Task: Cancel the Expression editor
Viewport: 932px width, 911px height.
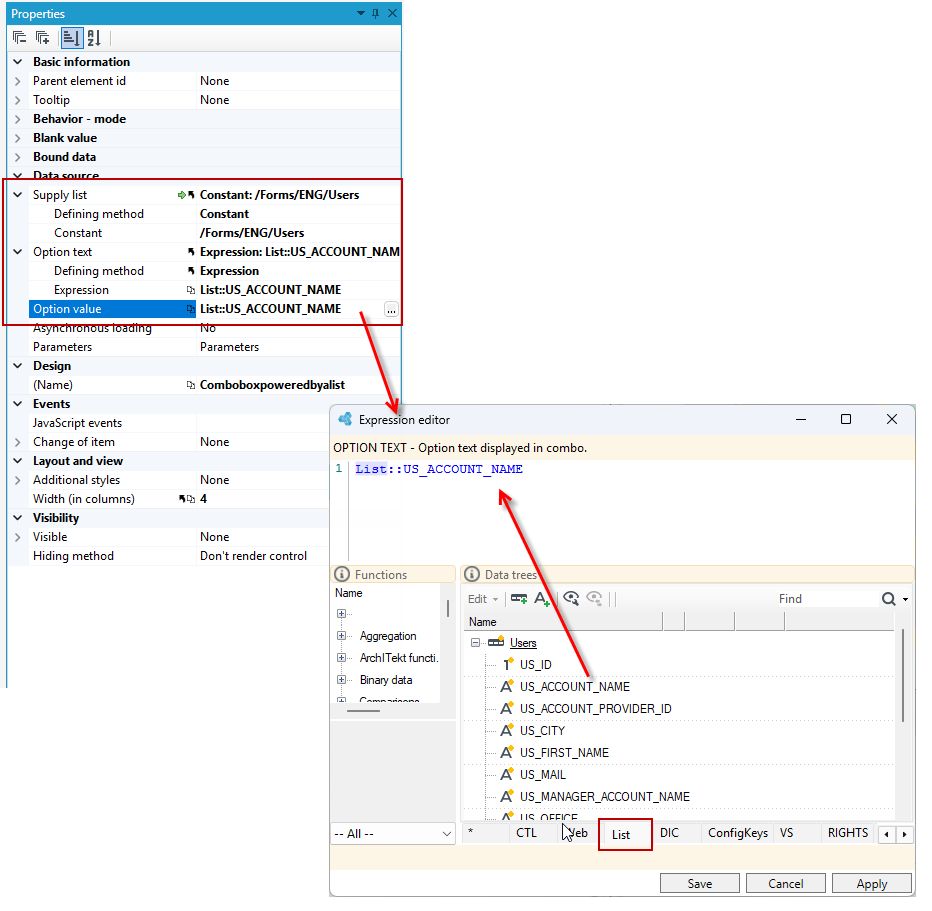Action: 785,884
